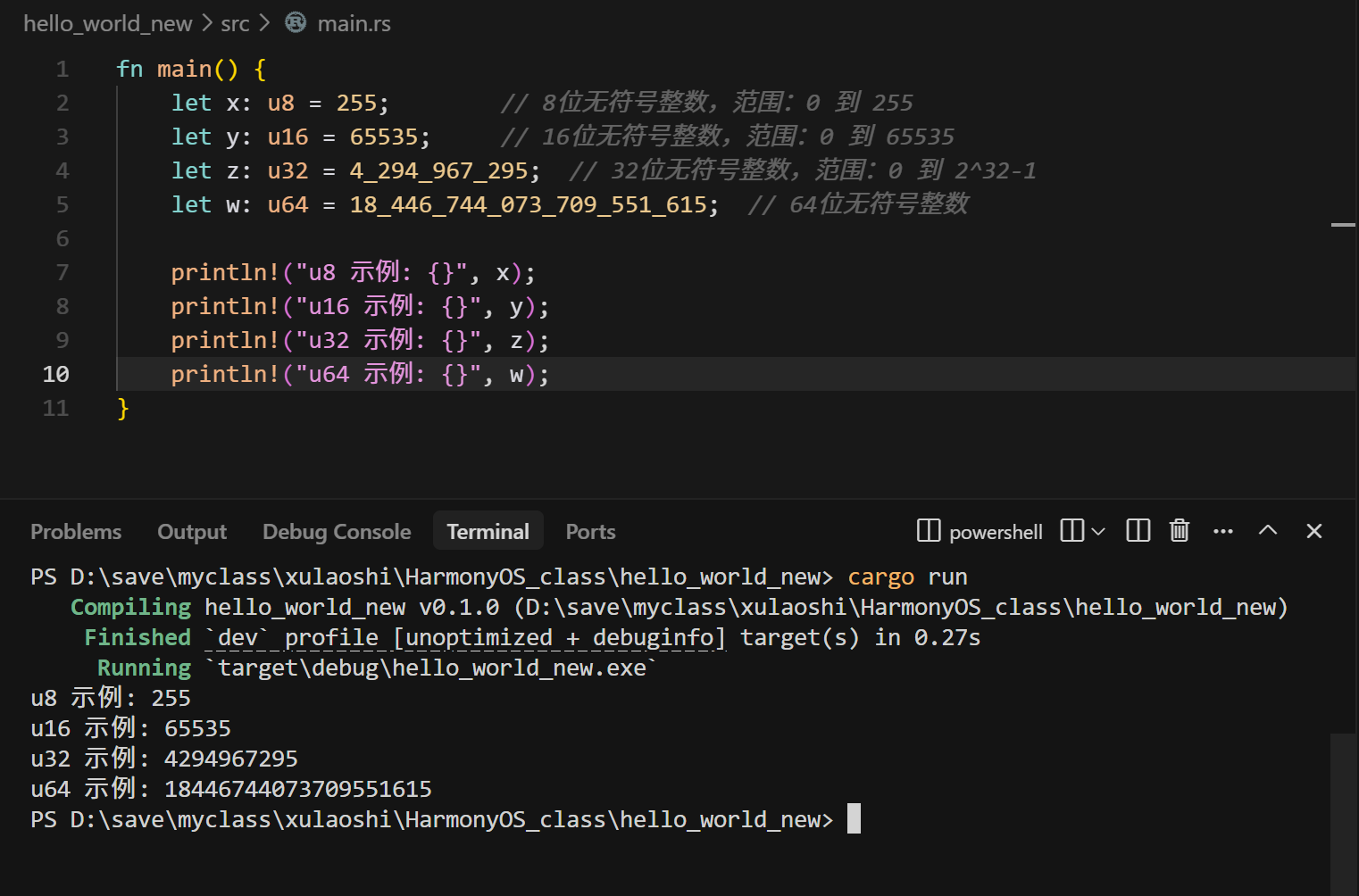The width and height of the screenshot is (1359, 896).
Task: Click terminal output 18446744073709551615
Action: (297, 789)
